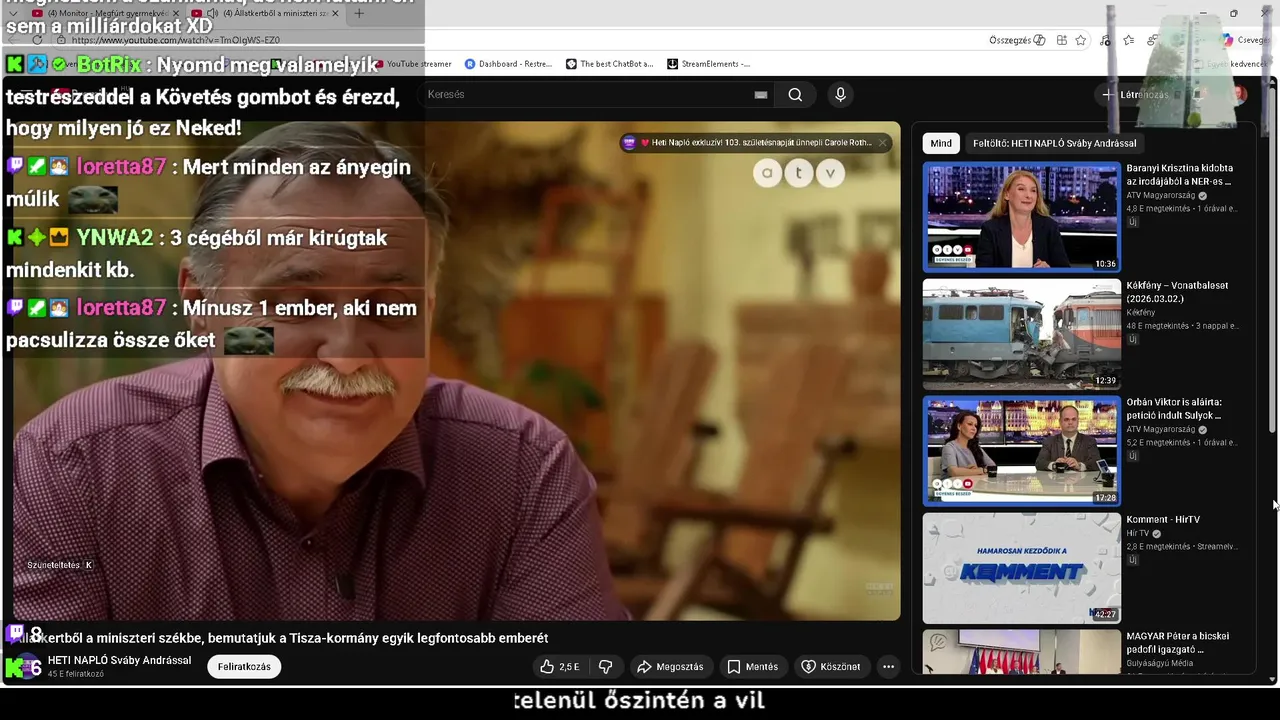Save the video with Mentés

[x=752, y=667]
